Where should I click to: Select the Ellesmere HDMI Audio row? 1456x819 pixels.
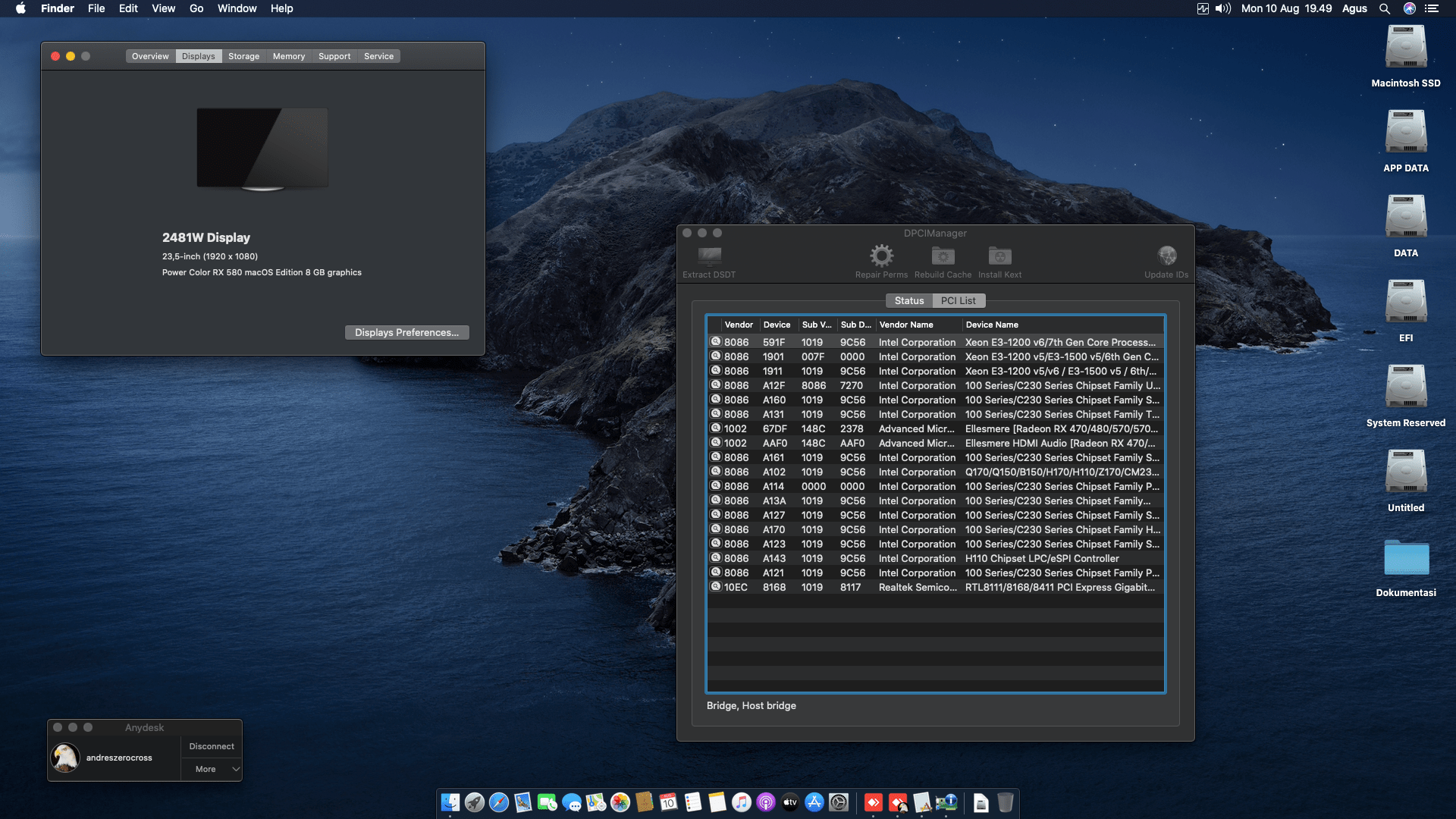click(x=936, y=444)
